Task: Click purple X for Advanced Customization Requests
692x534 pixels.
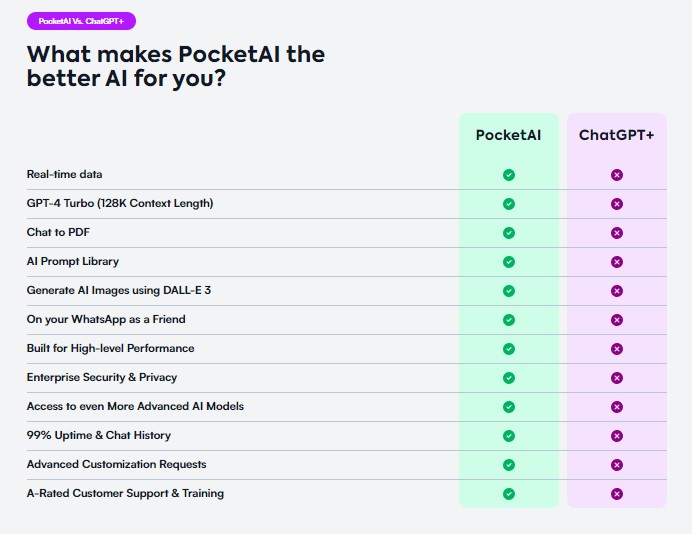Action: [617, 465]
